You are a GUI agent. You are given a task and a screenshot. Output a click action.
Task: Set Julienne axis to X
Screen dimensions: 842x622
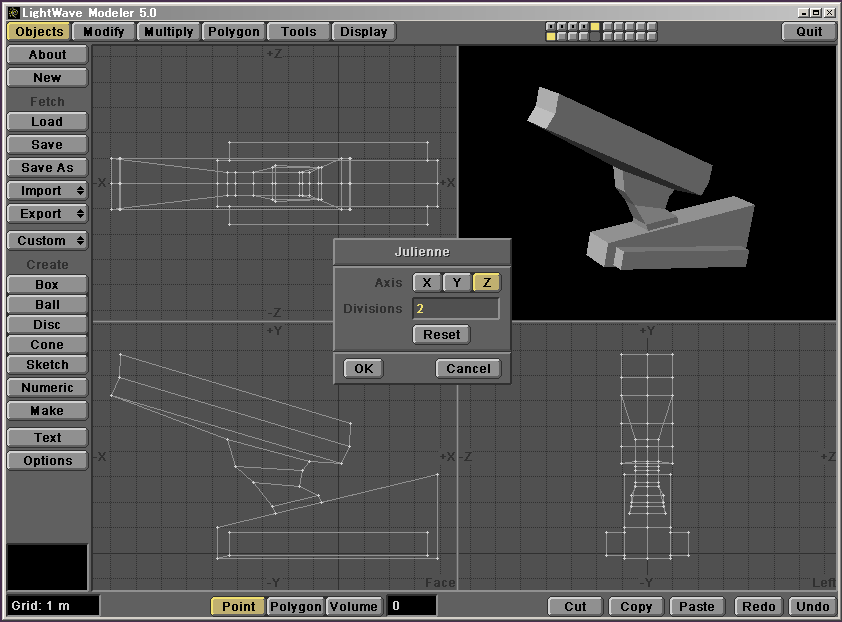427,283
